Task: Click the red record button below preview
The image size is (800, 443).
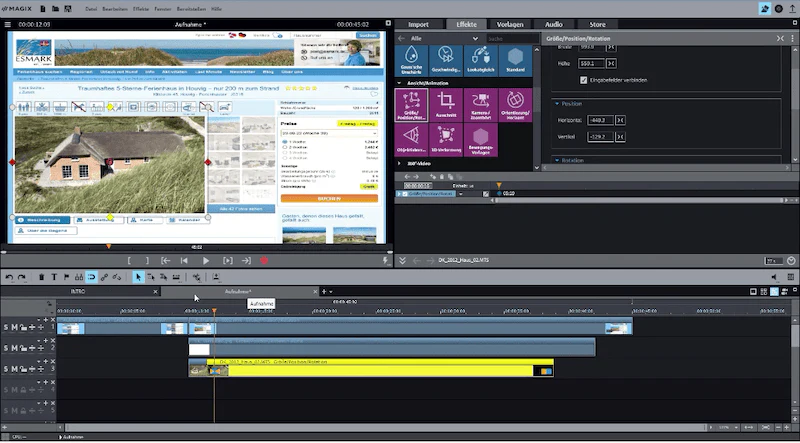Action: pos(264,260)
